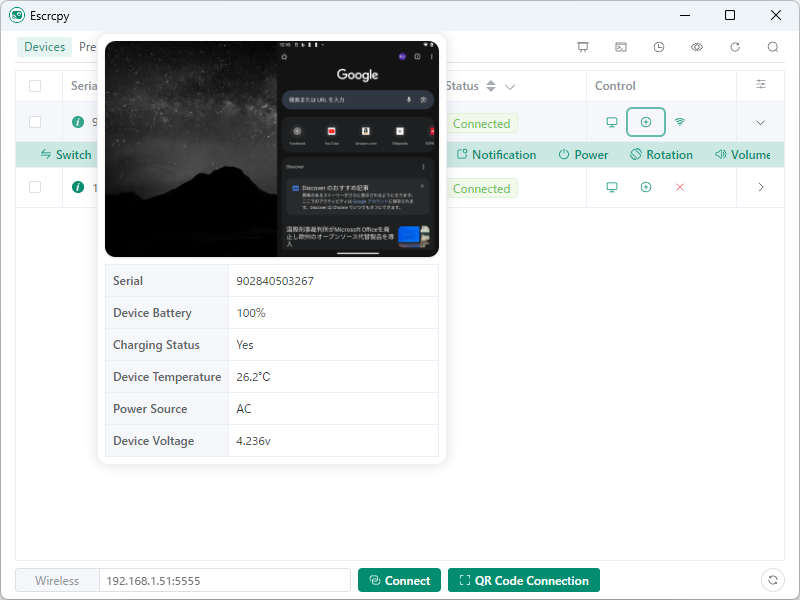Collapse the first device row chevron

coord(760,122)
